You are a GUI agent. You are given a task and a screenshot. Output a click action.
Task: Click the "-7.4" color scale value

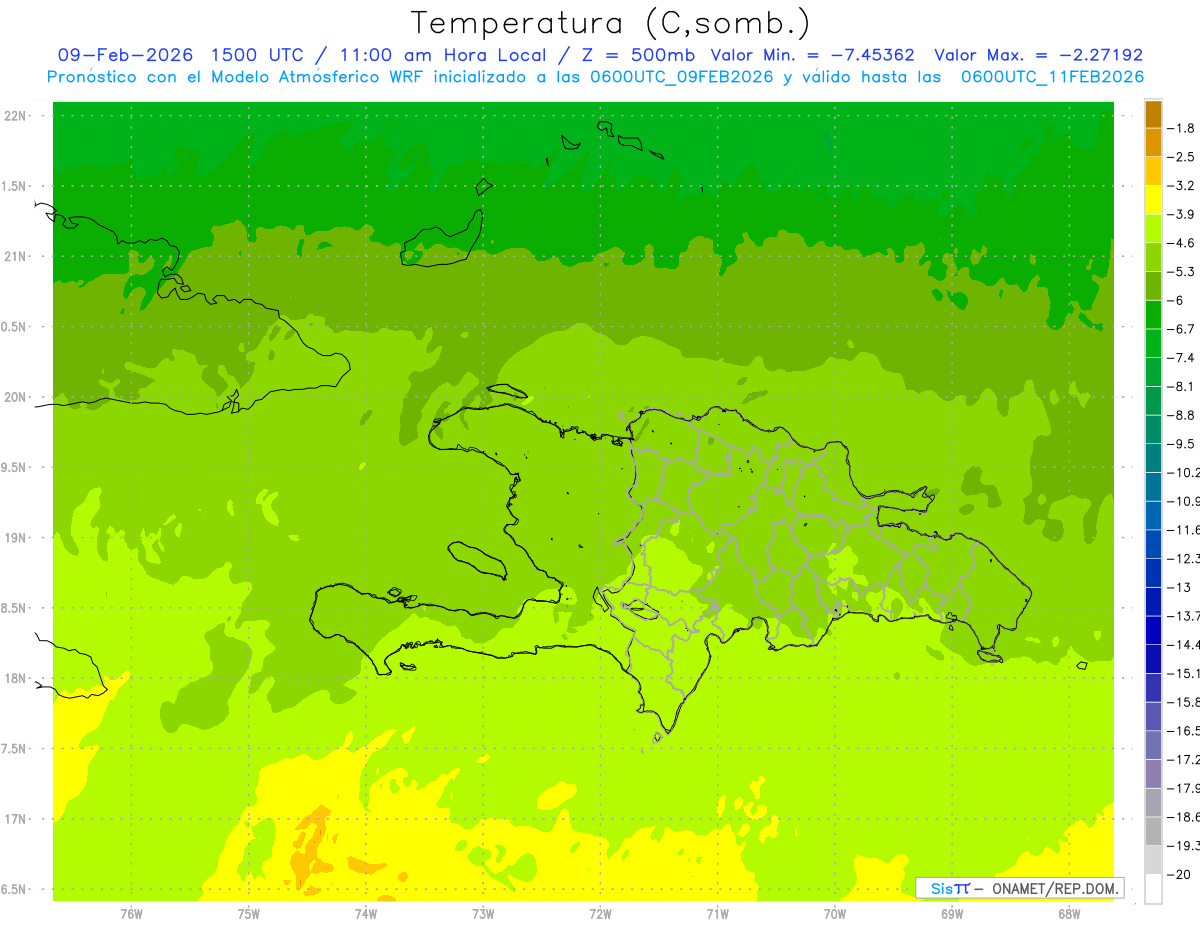click(1181, 357)
